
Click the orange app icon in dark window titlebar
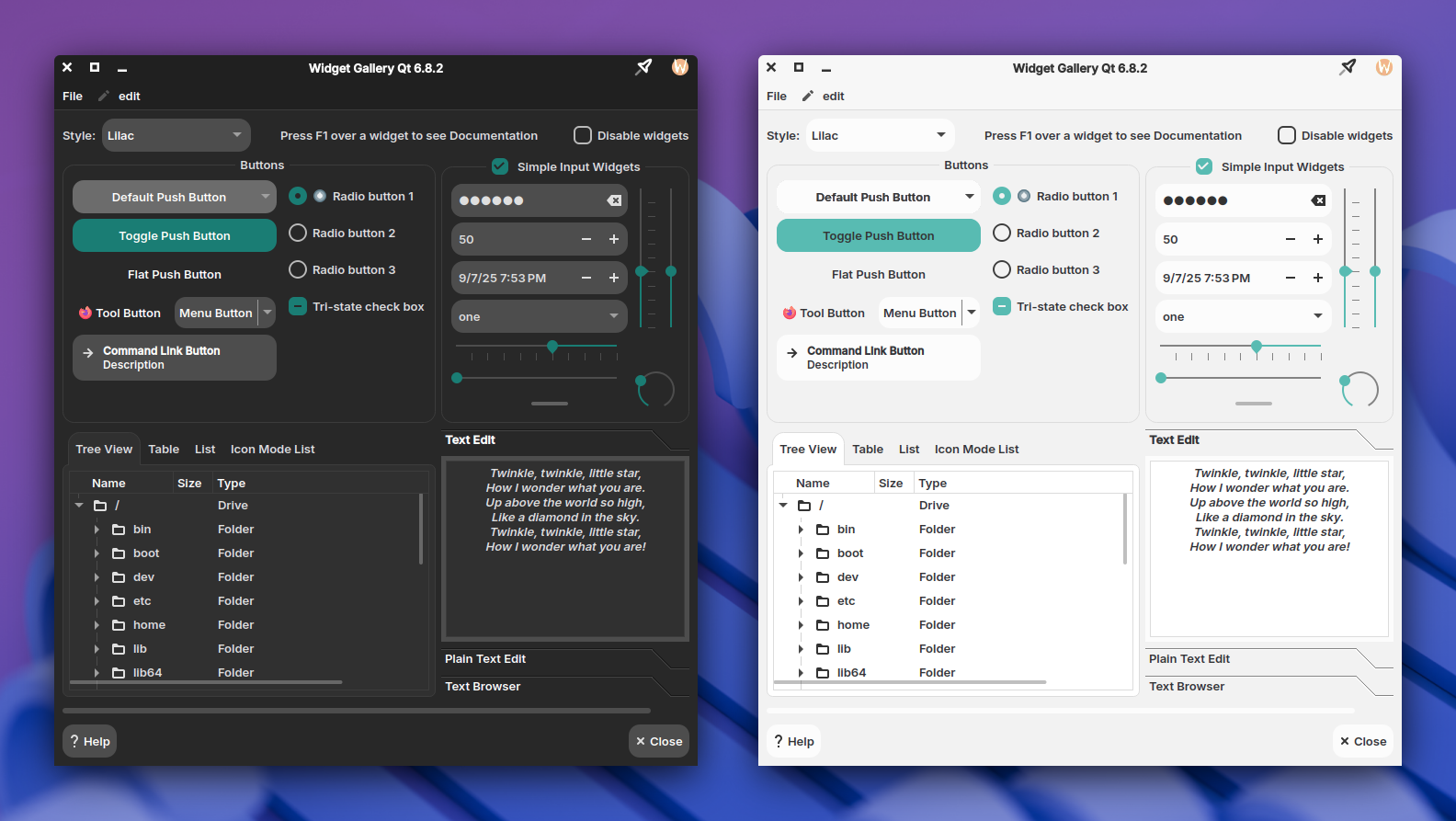click(680, 67)
